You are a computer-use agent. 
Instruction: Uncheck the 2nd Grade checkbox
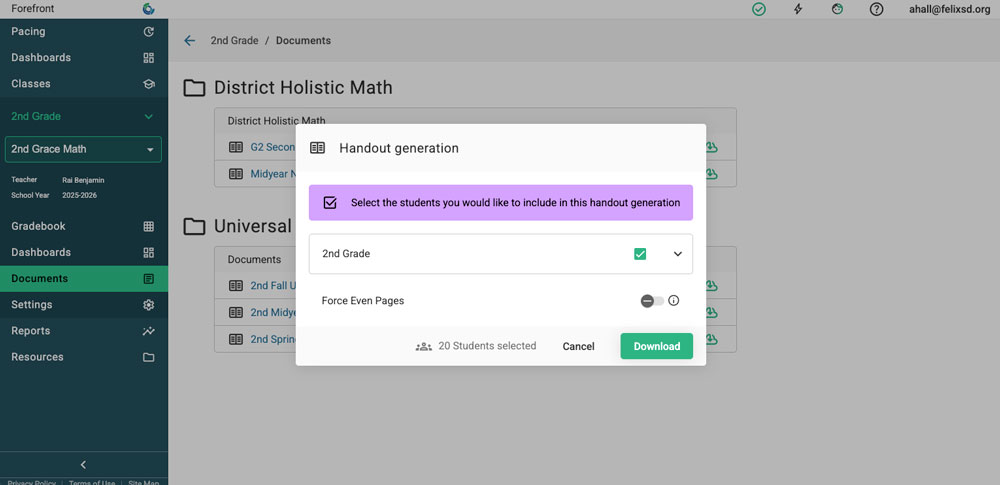tap(640, 254)
